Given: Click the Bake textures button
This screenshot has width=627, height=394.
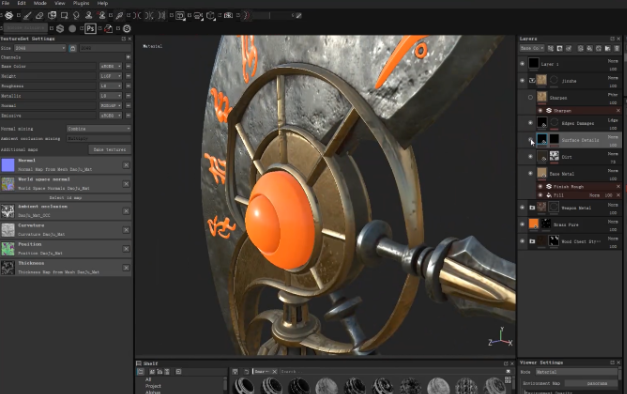Looking at the screenshot, I should pyautogui.click(x=110, y=150).
